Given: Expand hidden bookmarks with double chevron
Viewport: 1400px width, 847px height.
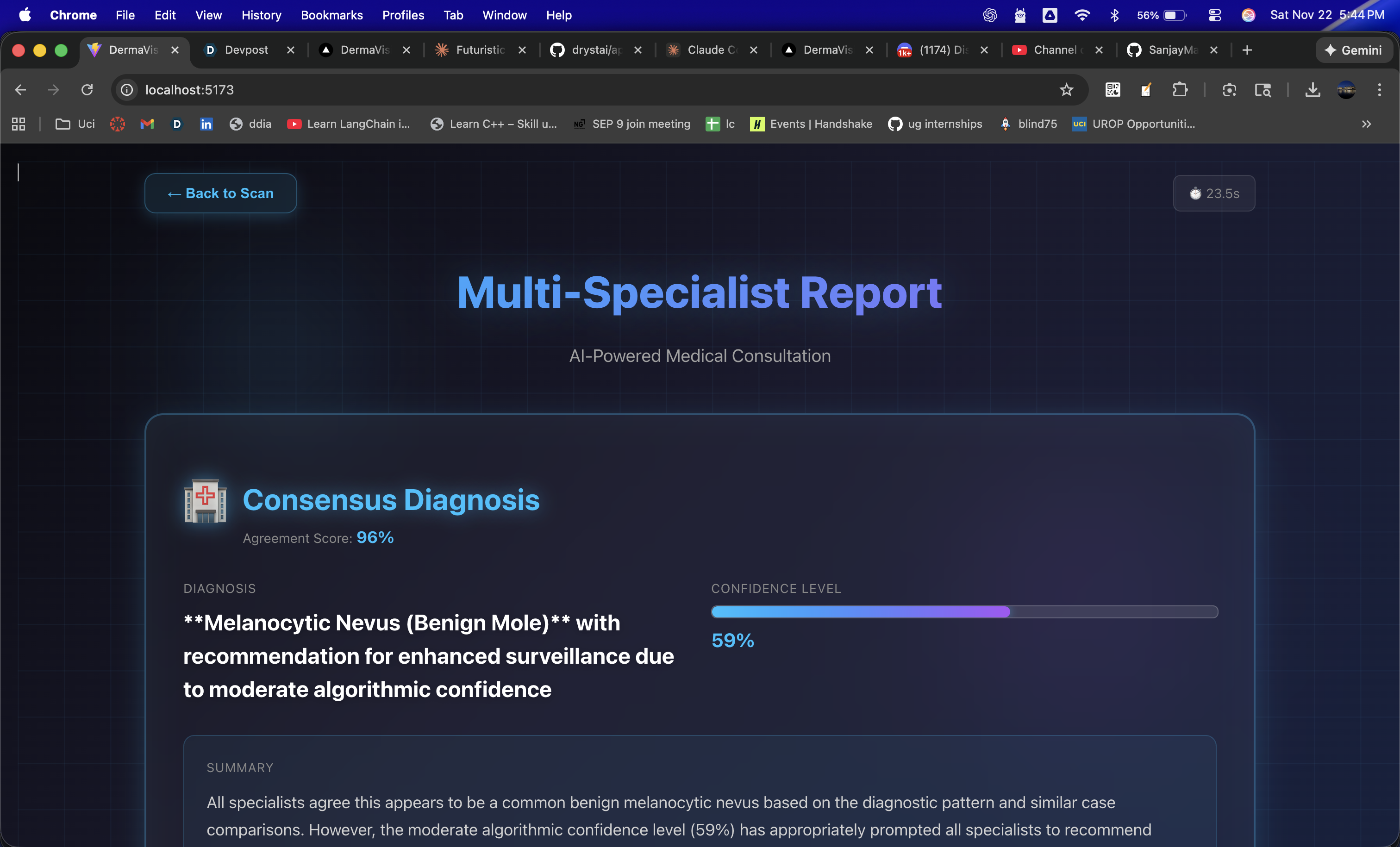Looking at the screenshot, I should click(1366, 124).
